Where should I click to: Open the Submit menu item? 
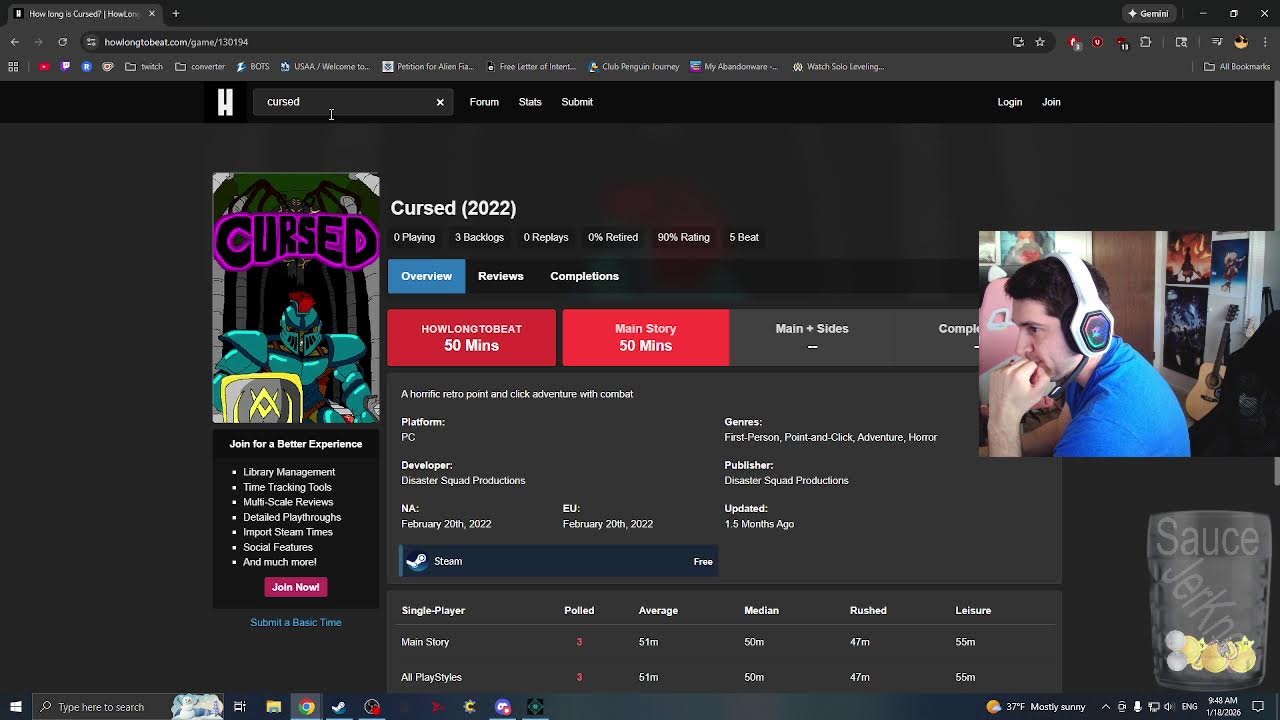577,102
